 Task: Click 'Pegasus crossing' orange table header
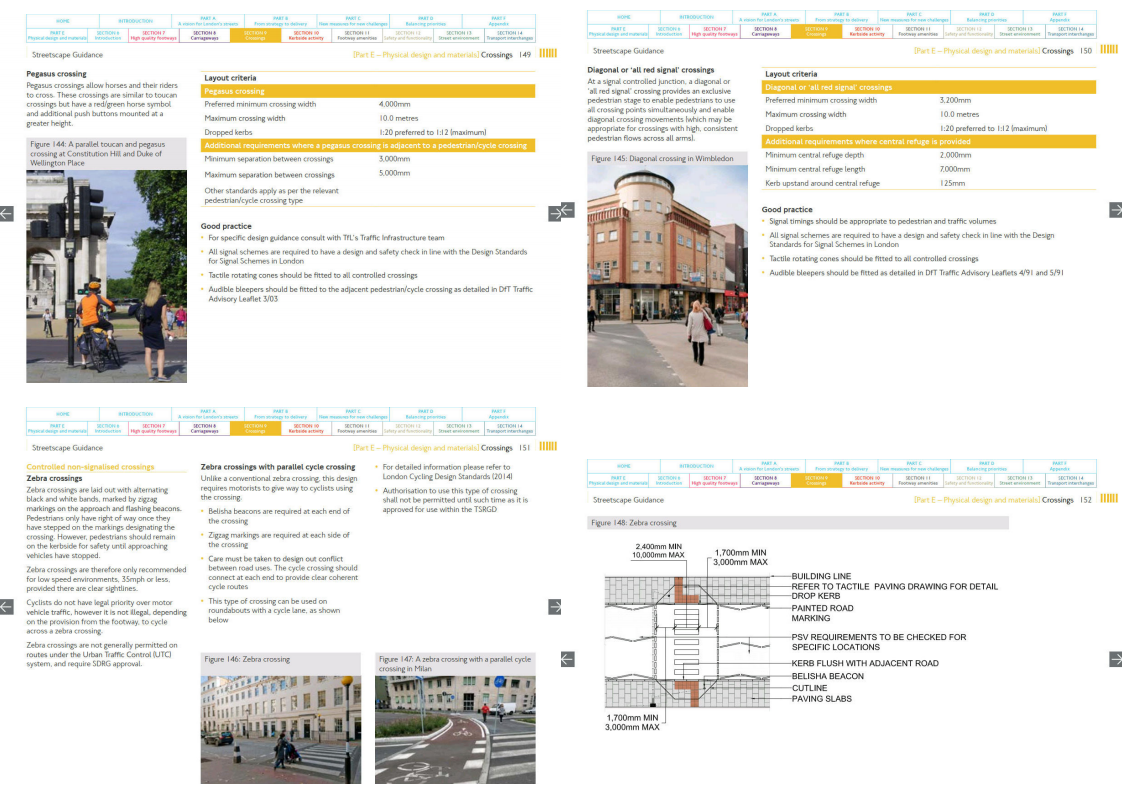(367, 91)
